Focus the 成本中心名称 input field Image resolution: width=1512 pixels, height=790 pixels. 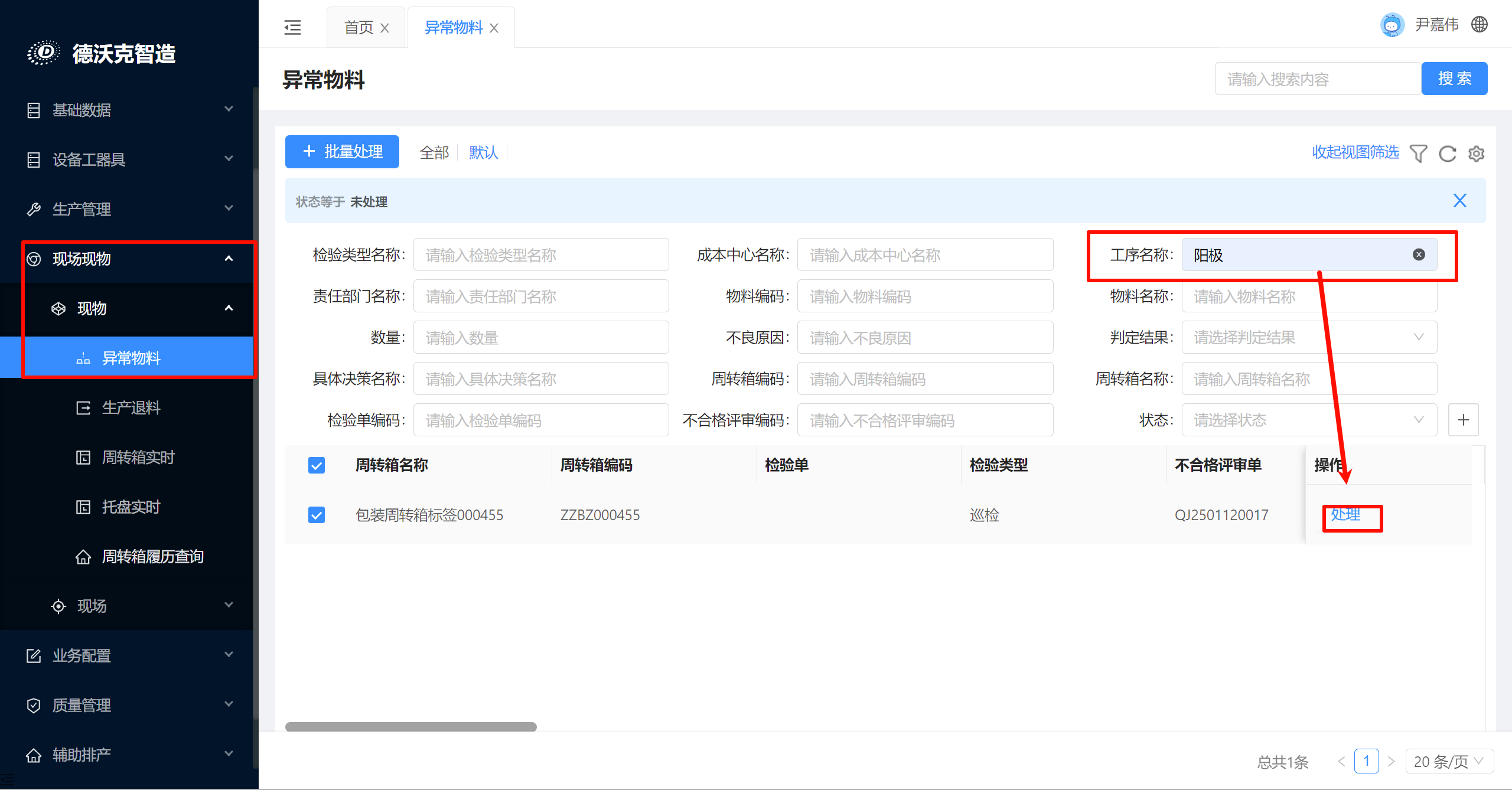(925, 254)
